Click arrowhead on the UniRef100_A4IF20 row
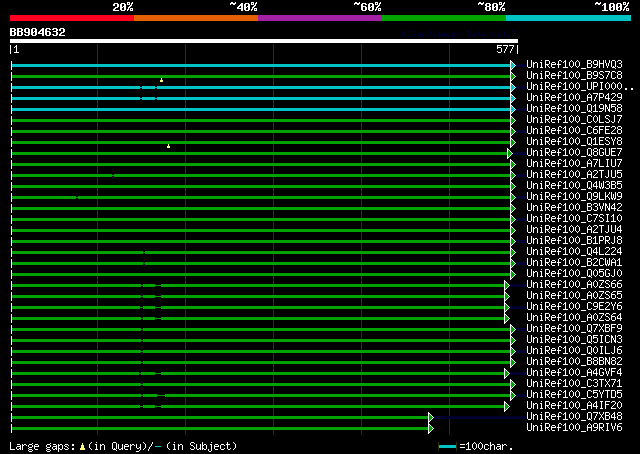Viewport: 640px width, 454px height. (x=508, y=406)
